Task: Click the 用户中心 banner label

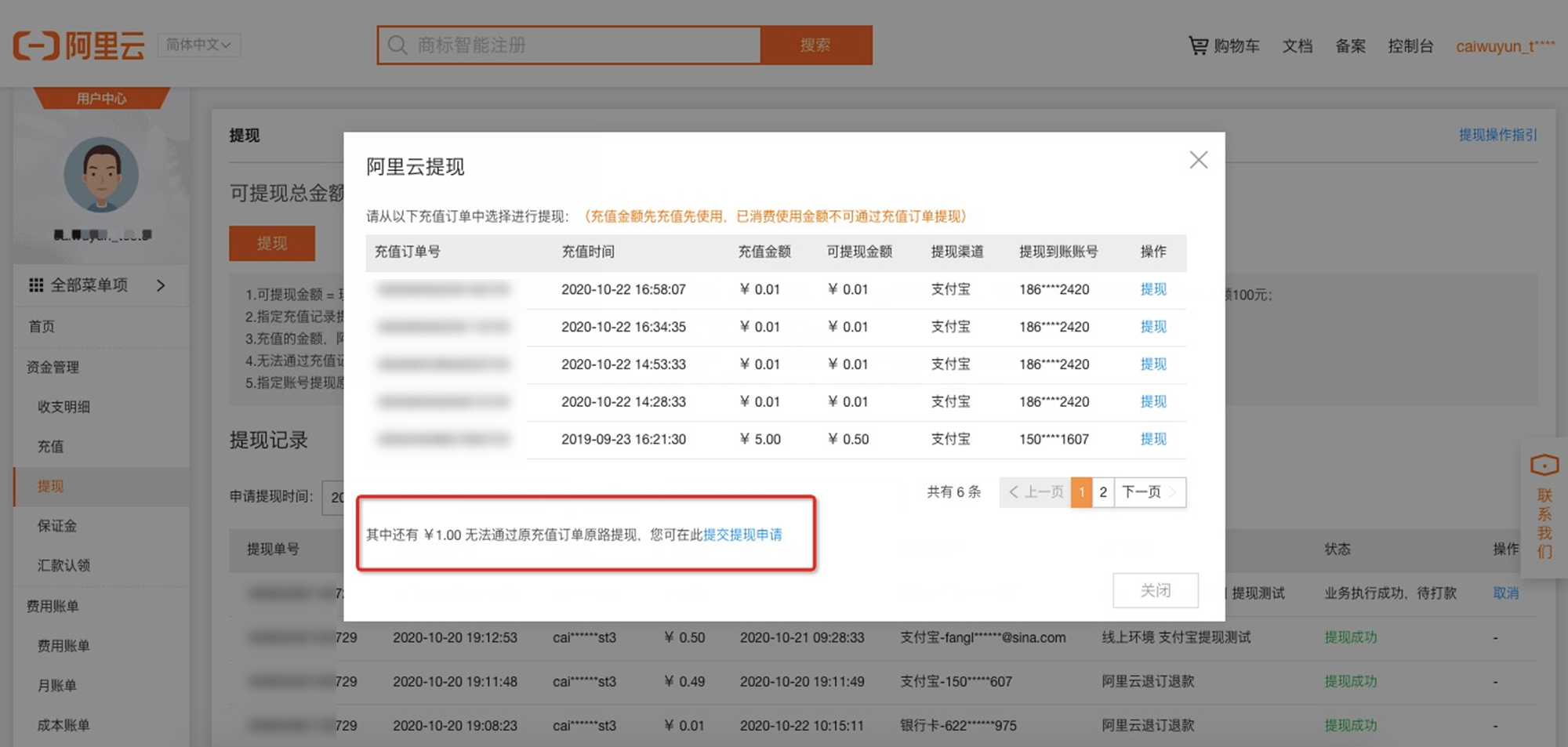Action: (101, 98)
